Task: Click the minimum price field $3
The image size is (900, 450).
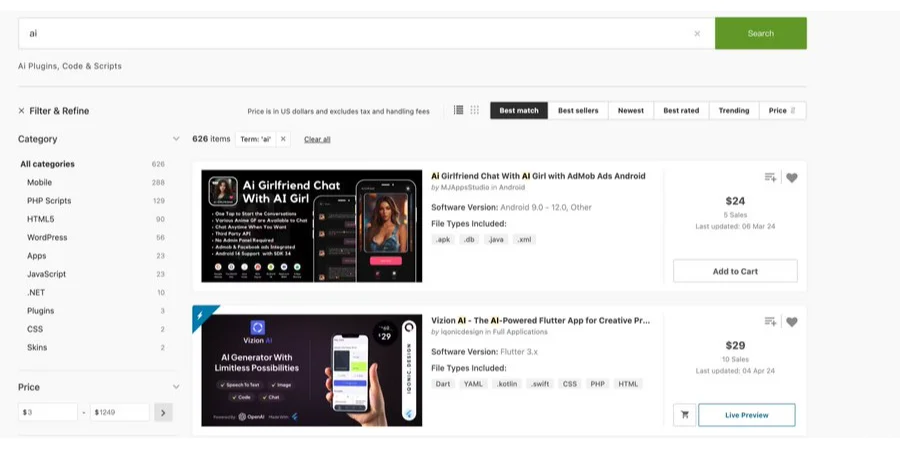Action: (48, 412)
